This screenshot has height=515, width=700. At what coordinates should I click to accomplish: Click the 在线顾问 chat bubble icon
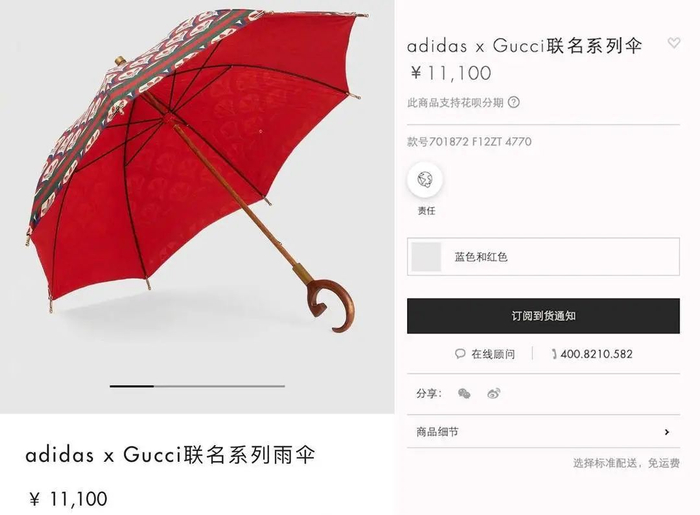tap(460, 354)
